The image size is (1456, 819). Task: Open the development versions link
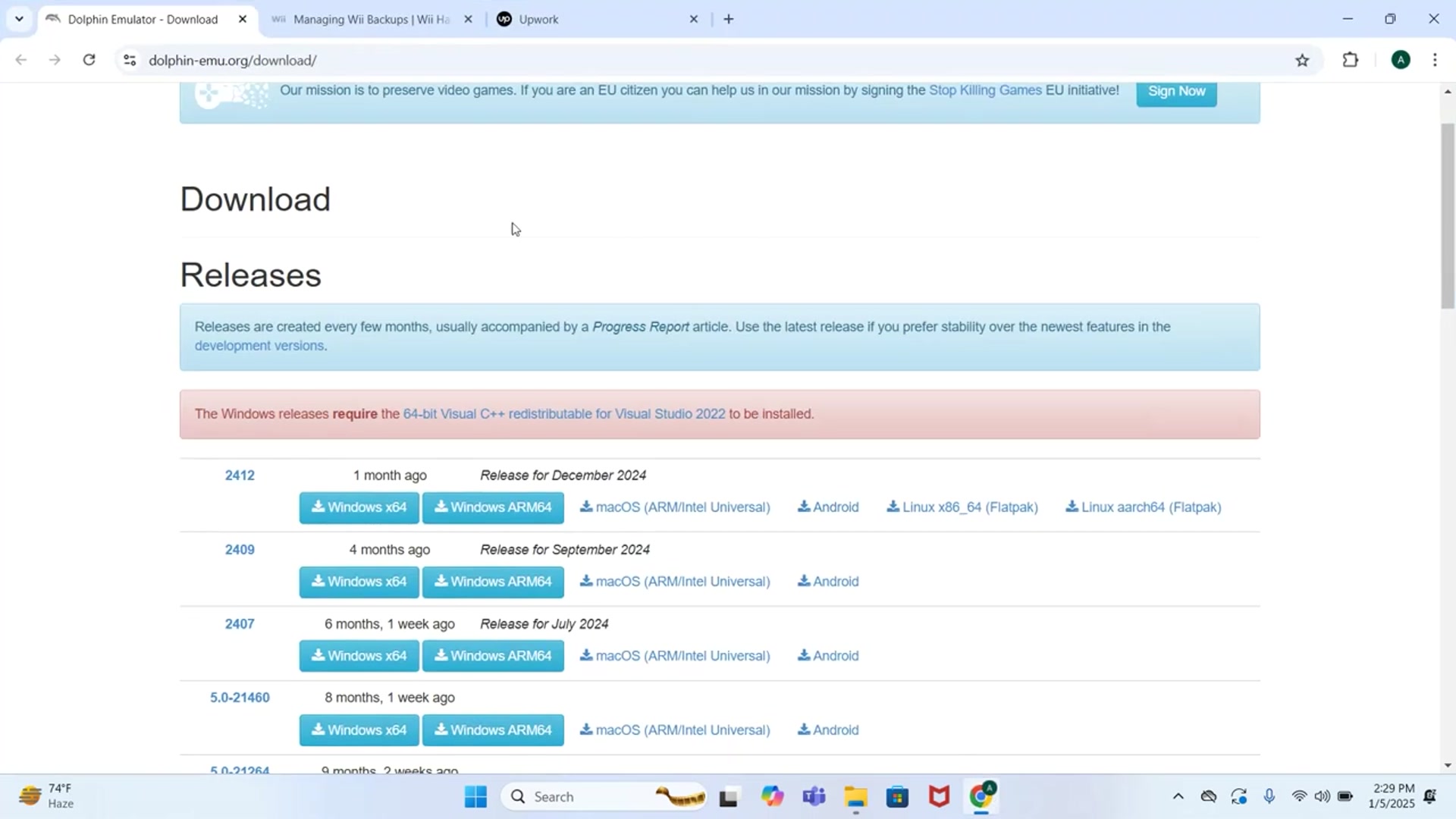click(x=259, y=346)
